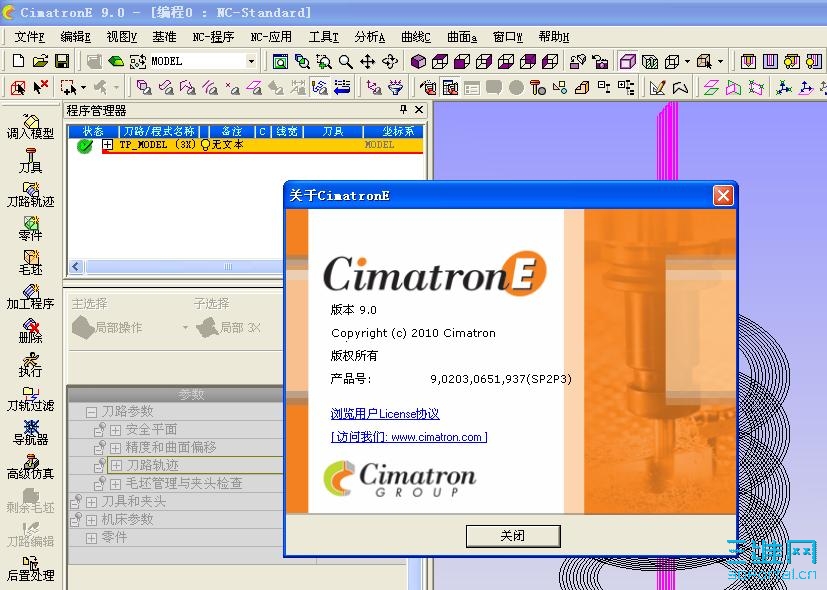Toggle the lightbulb on TP_MODEL row
This screenshot has width=827, height=590.
(205, 144)
